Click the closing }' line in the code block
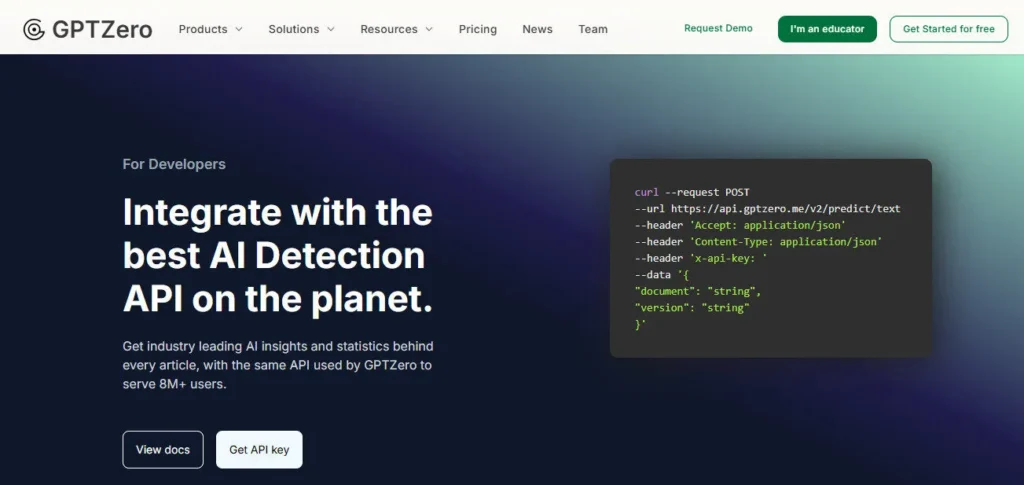This screenshot has width=1024, height=485. (640, 324)
